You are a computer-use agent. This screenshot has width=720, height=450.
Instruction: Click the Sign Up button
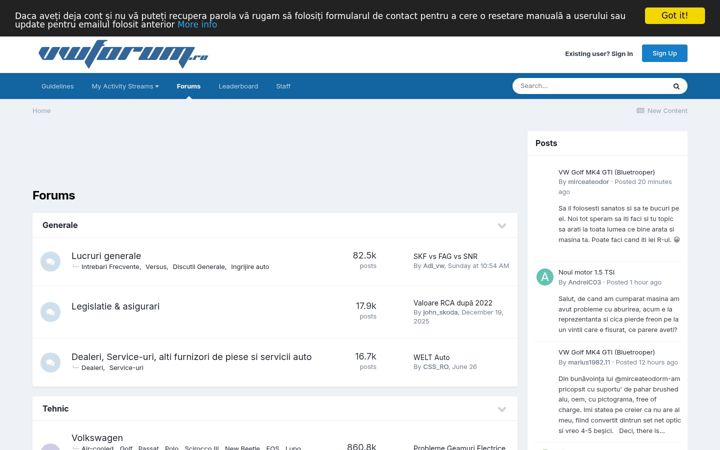coord(664,53)
